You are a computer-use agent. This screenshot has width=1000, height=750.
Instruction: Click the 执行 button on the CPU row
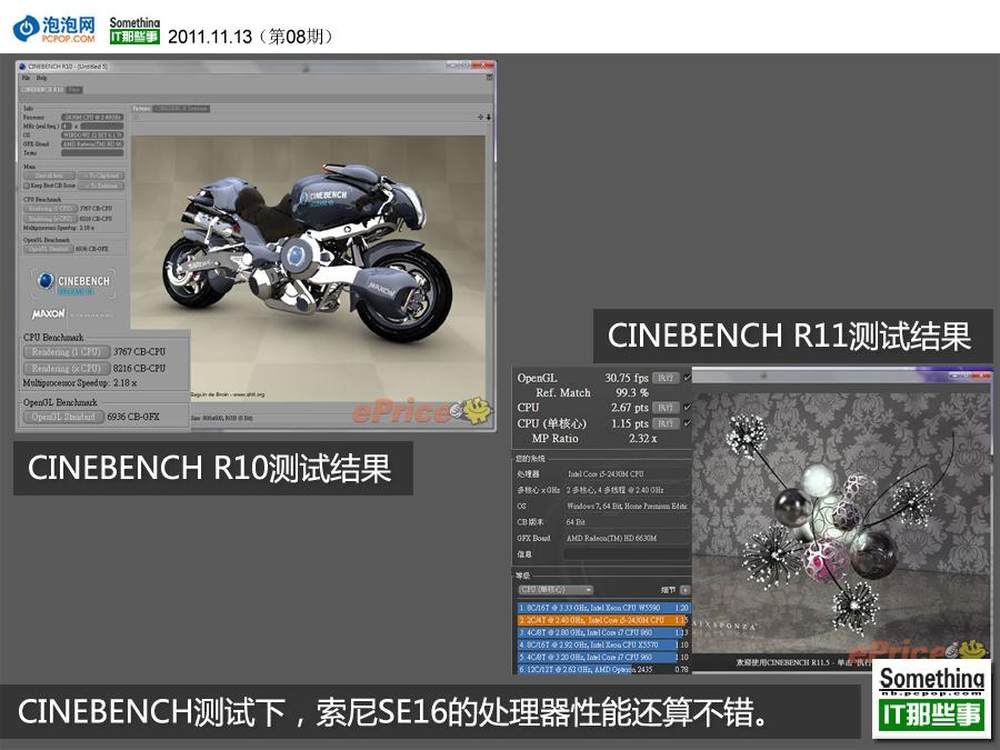[665, 408]
